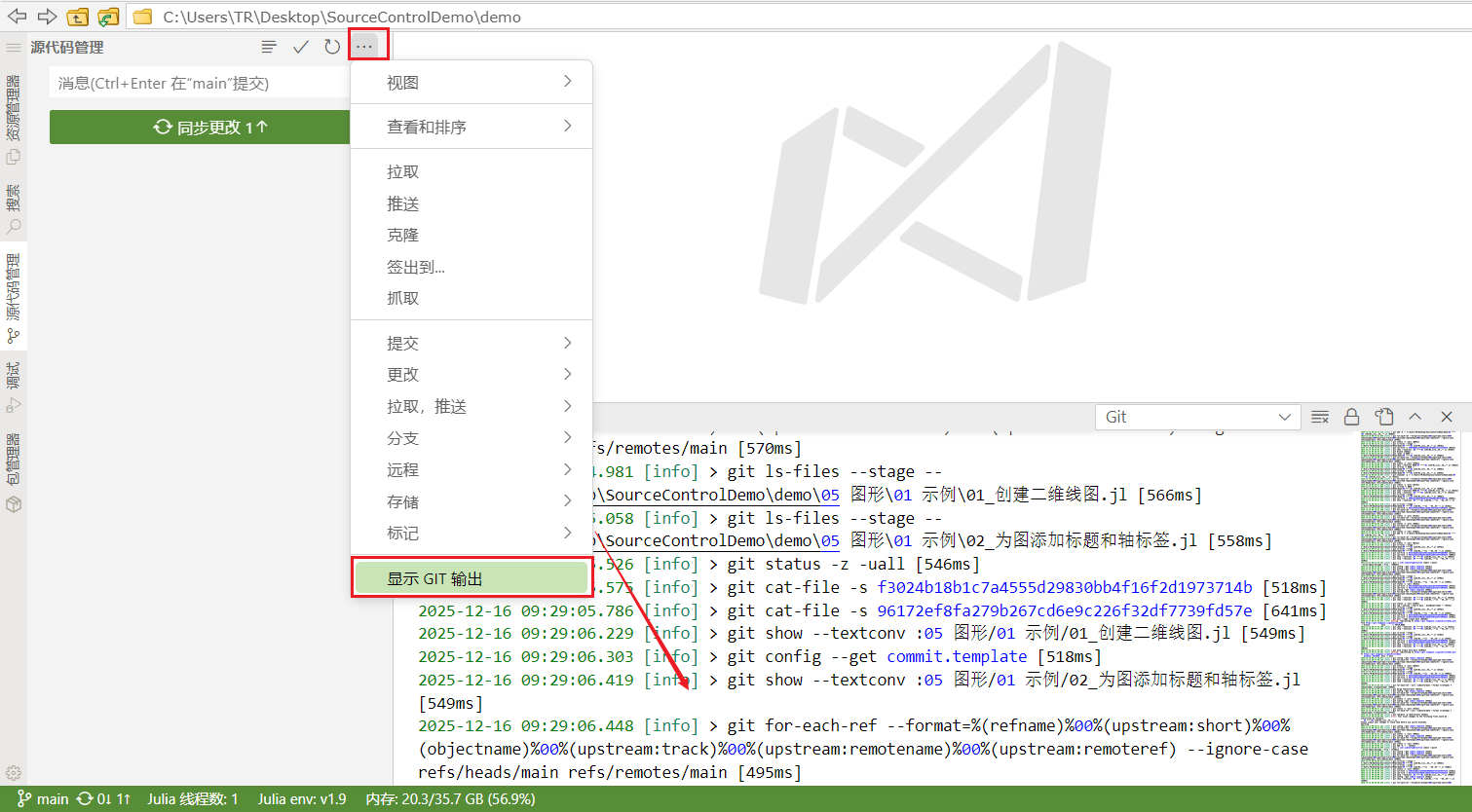Navigate back with the left arrow icon
Viewport: 1472px width, 812px height.
point(18,17)
